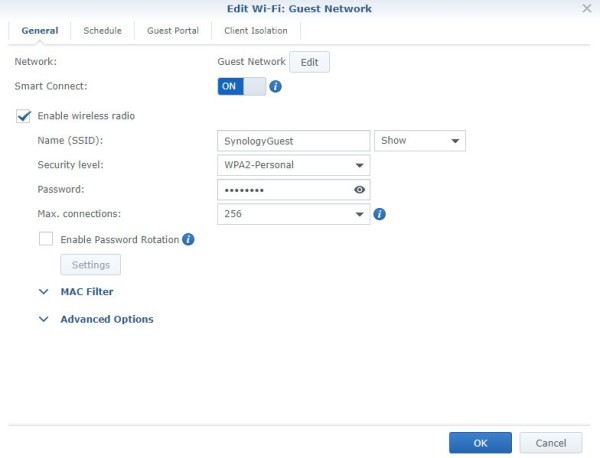
Task: Open the SSID Show visibility dropdown
Action: coord(420,141)
